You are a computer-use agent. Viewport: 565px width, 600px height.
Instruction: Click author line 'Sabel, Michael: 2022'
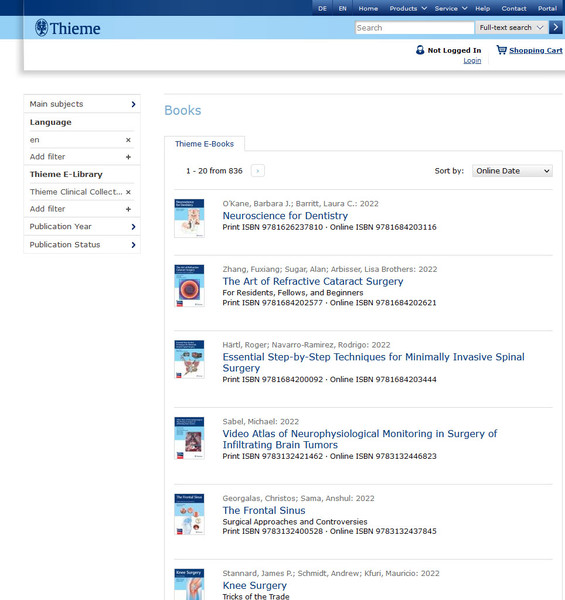click(x=261, y=421)
